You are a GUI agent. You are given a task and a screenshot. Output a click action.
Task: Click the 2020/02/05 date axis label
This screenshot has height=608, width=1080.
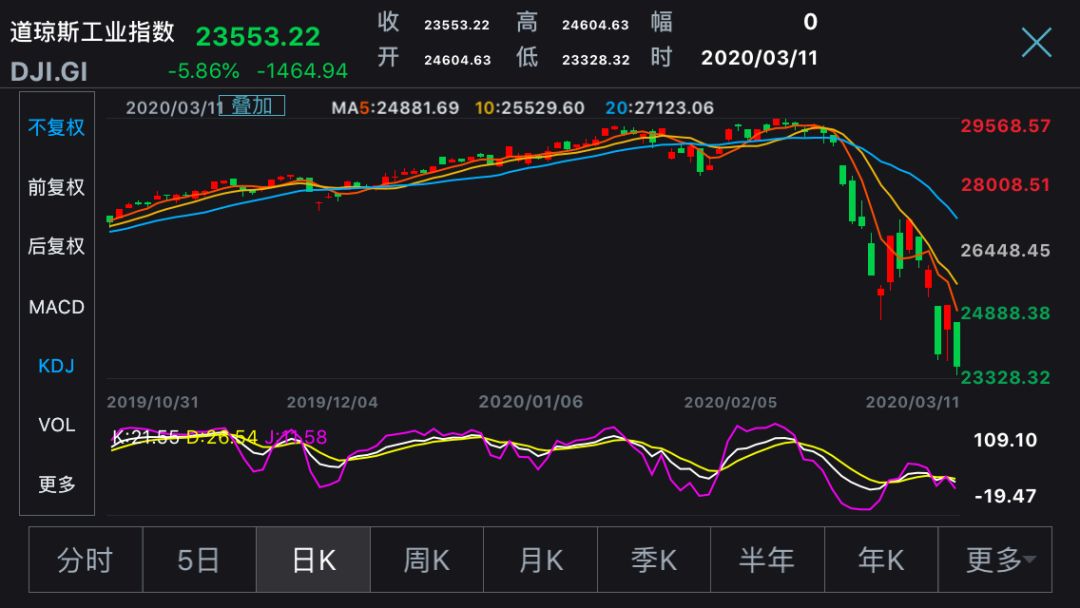coord(730,402)
